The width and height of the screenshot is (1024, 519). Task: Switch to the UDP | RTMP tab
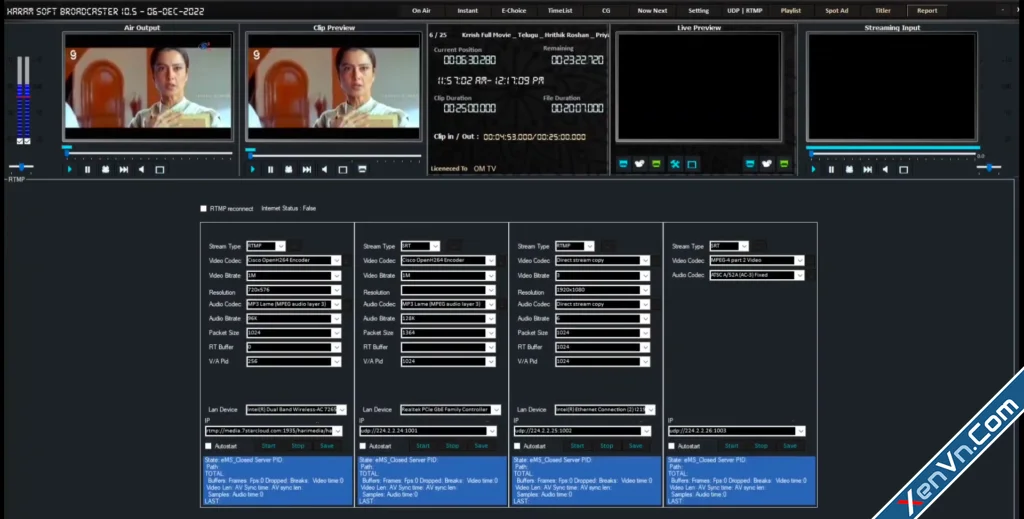coord(744,10)
